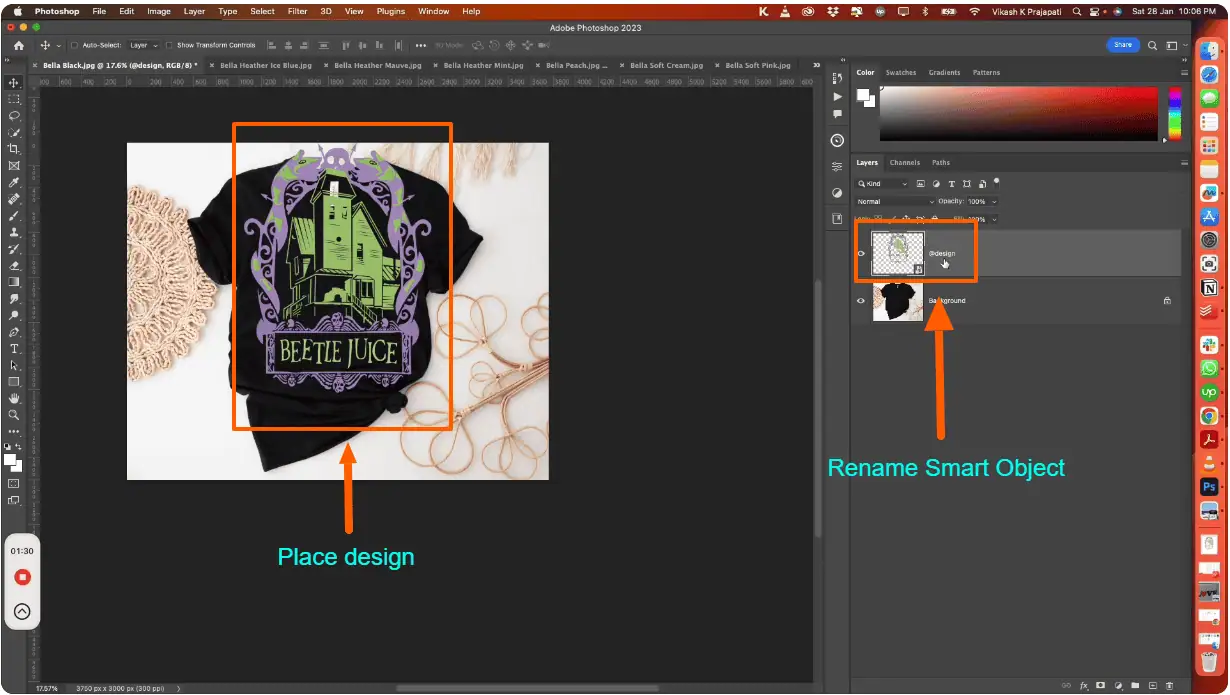Expand the layer Opacity dropdown
Image resolution: width=1230 pixels, height=695 pixels.
tap(994, 202)
